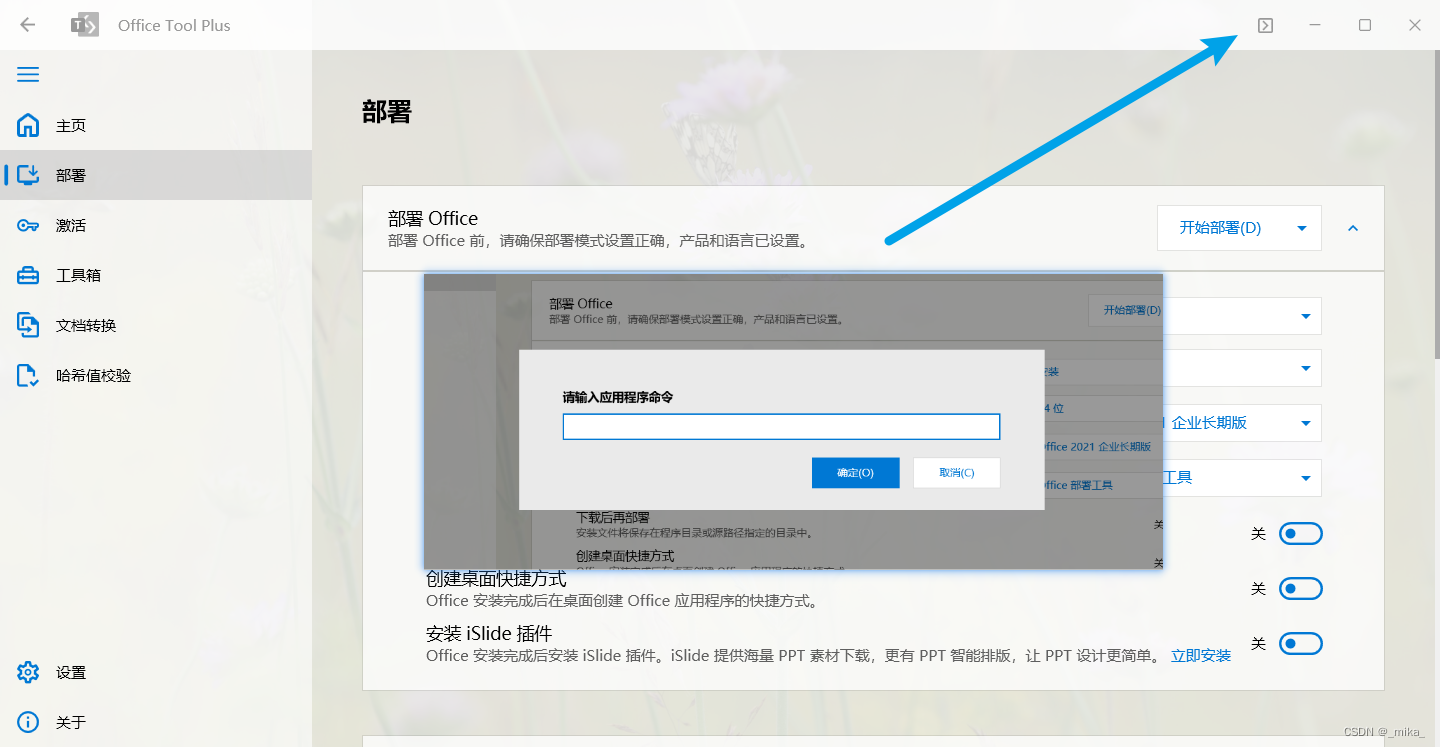Screen dimensions: 1440x747
Task: Click 取消(C) in the dialog image
Action: pos(957,473)
